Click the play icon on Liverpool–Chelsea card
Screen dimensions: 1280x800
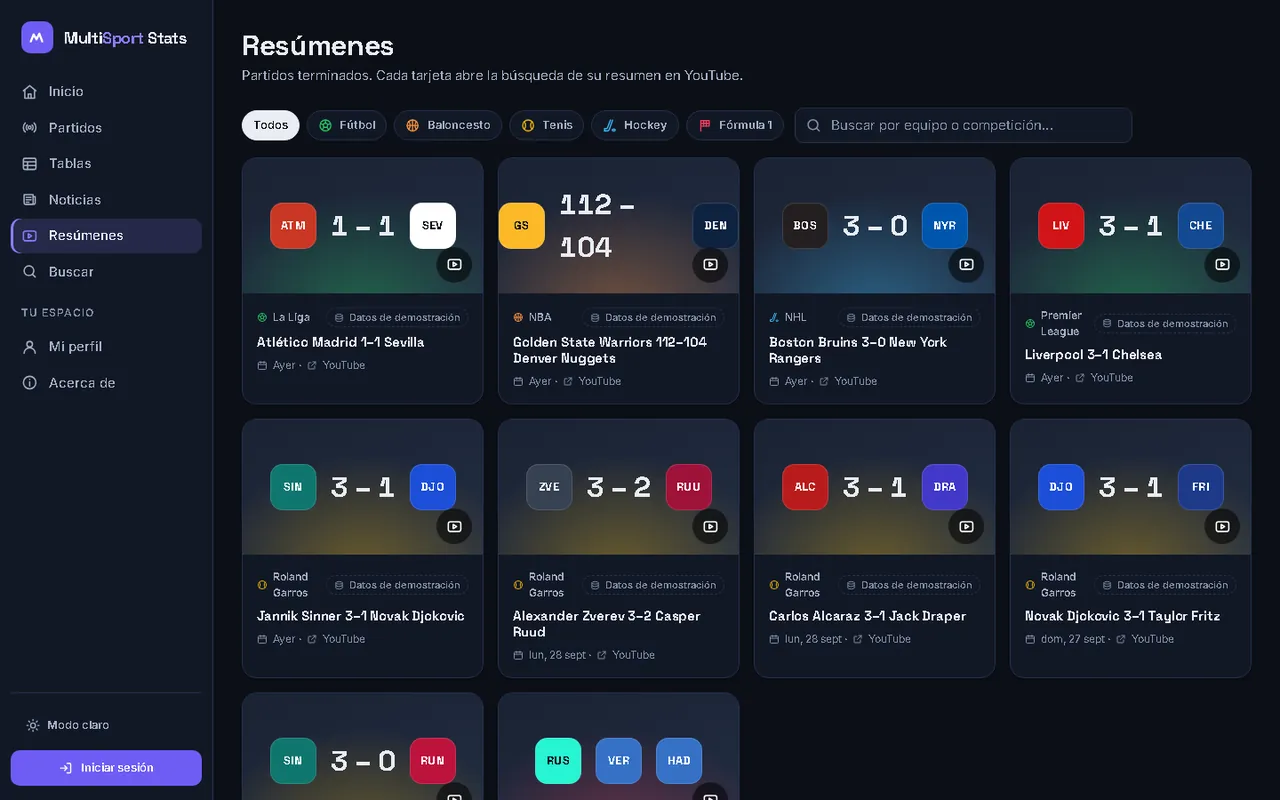coord(1222,265)
